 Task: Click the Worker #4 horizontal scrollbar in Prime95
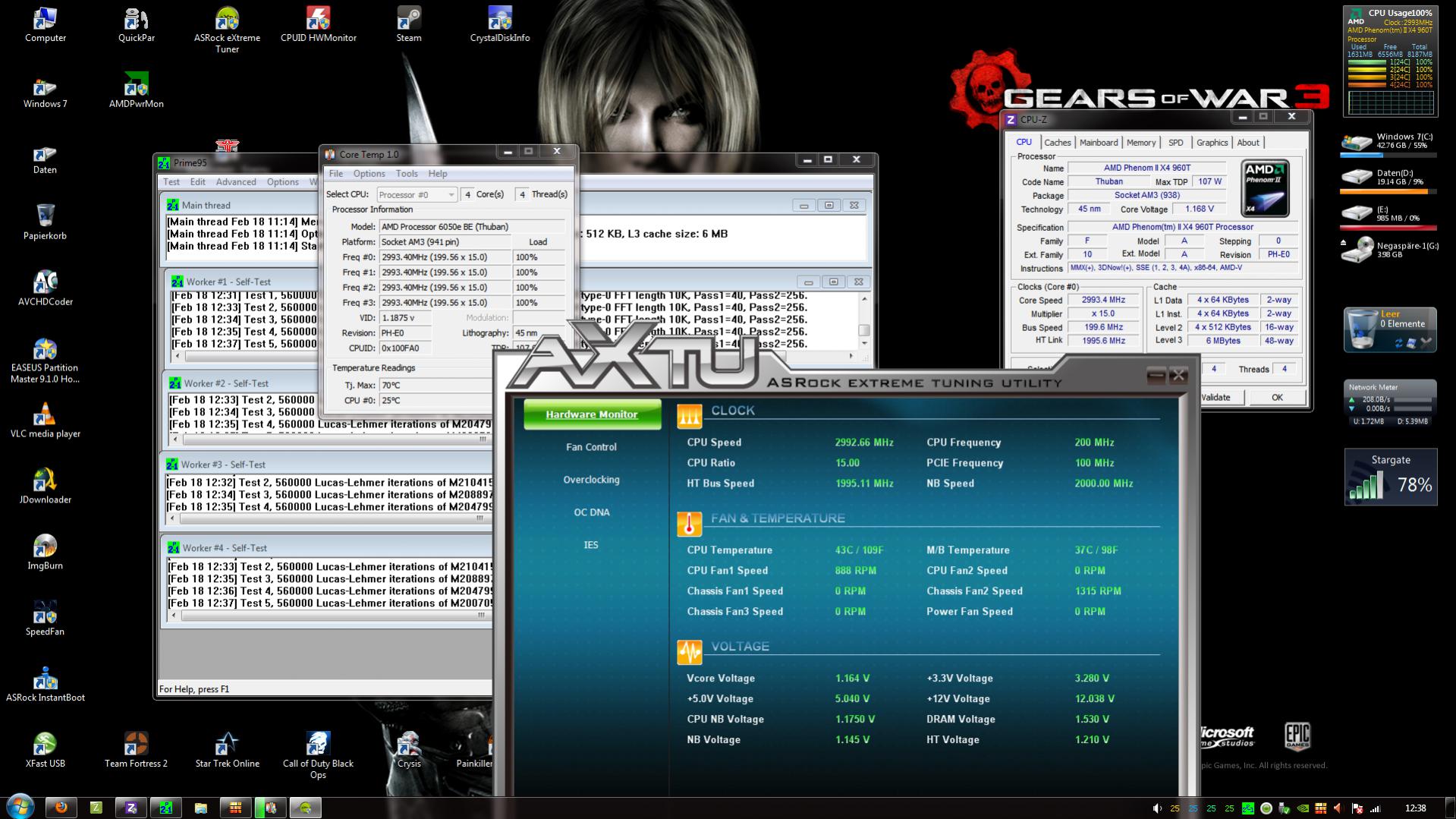(329, 616)
